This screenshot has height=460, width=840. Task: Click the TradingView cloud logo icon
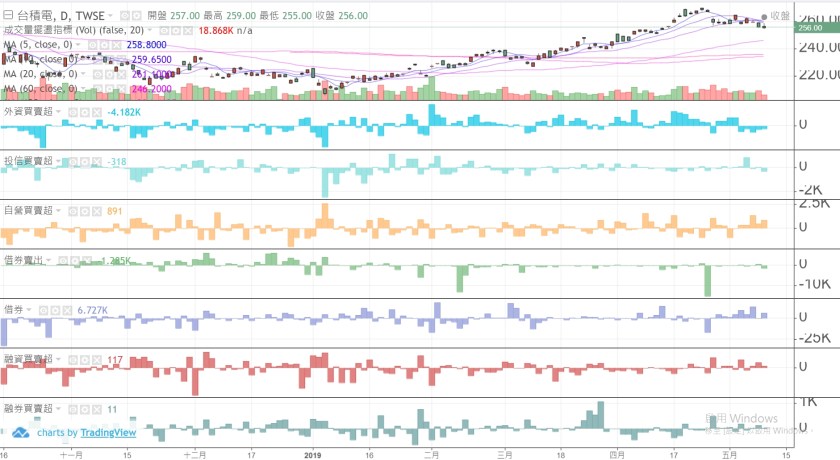click(21, 433)
